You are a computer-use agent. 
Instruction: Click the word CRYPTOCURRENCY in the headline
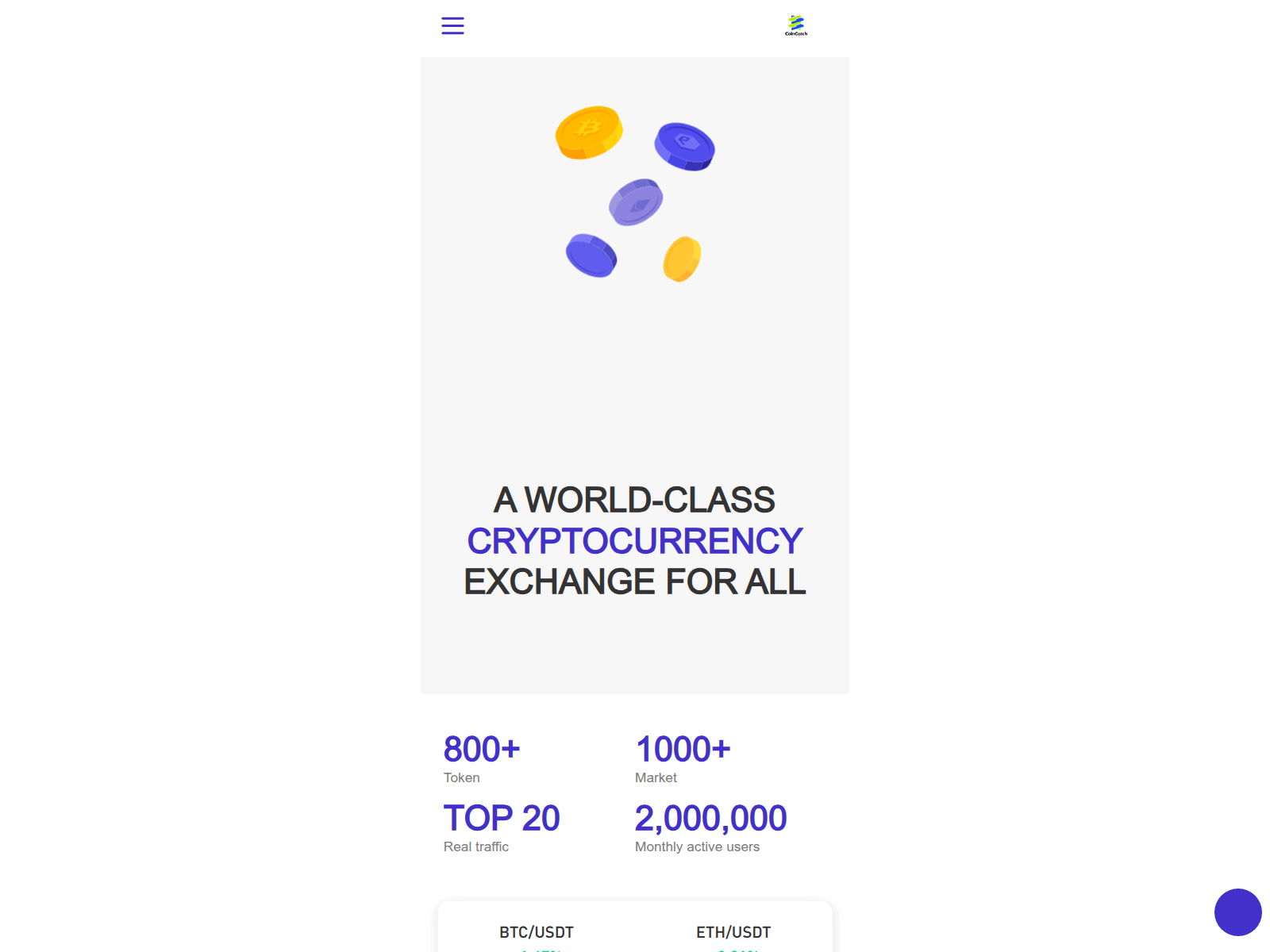pyautogui.click(x=633, y=540)
